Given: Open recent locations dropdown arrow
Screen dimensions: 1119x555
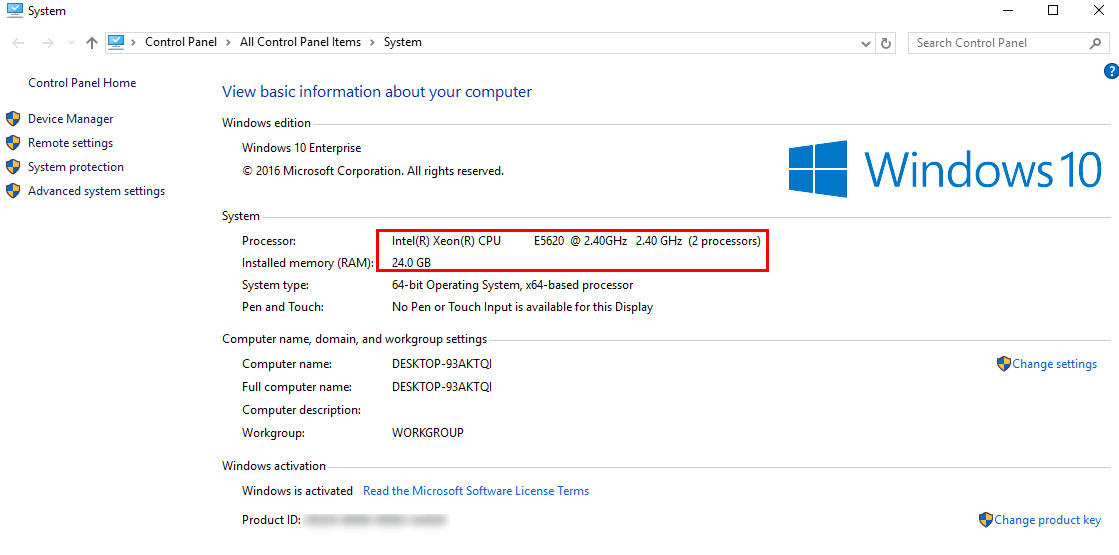Looking at the screenshot, I should click(x=70, y=43).
